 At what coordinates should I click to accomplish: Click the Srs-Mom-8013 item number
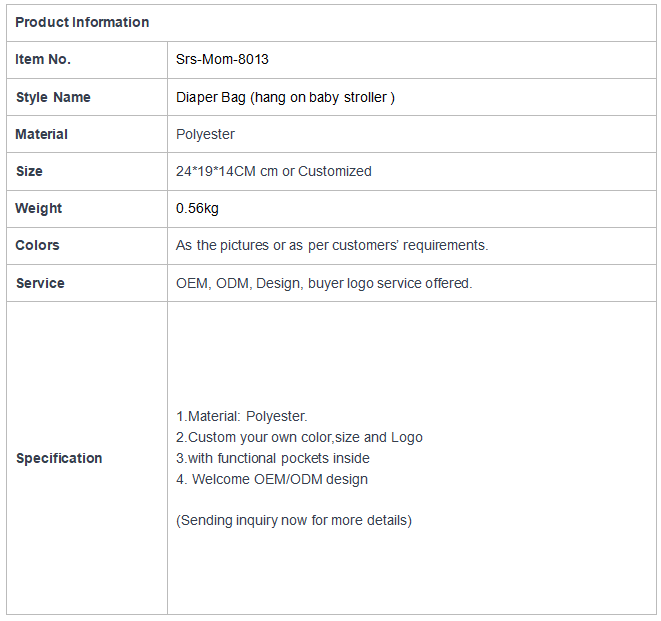[222, 59]
